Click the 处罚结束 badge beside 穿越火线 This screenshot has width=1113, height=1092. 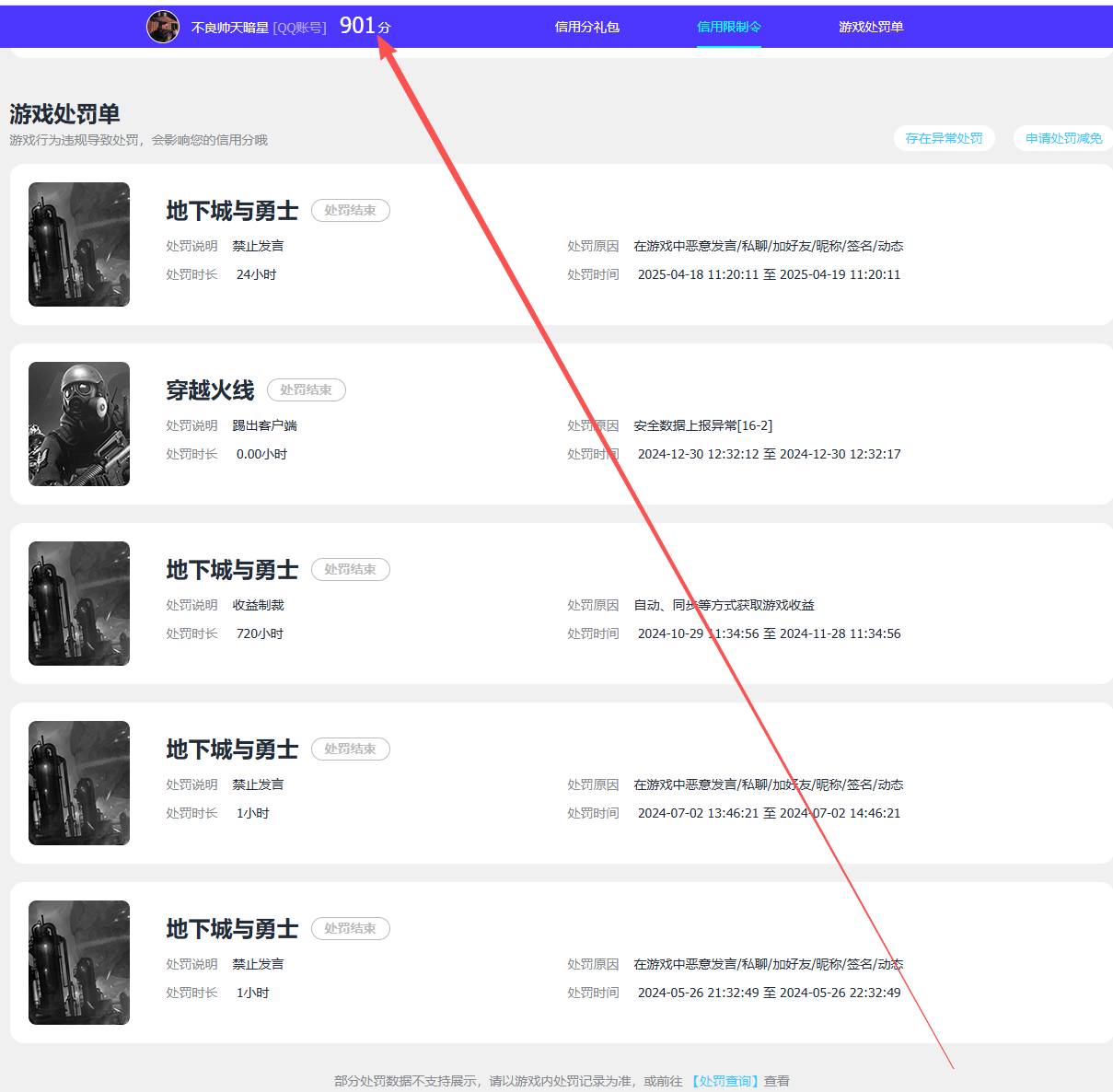tap(306, 390)
